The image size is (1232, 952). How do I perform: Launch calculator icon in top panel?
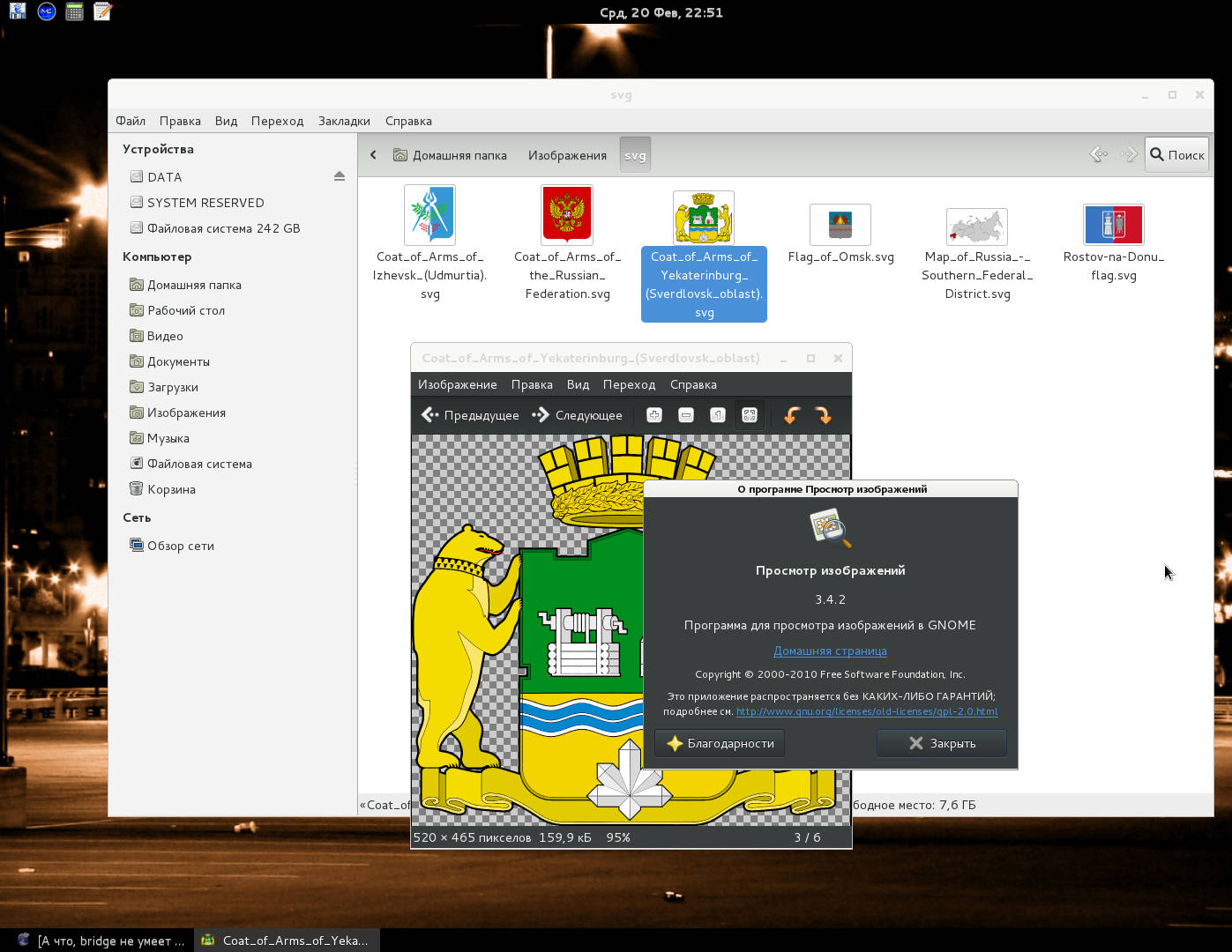74,11
